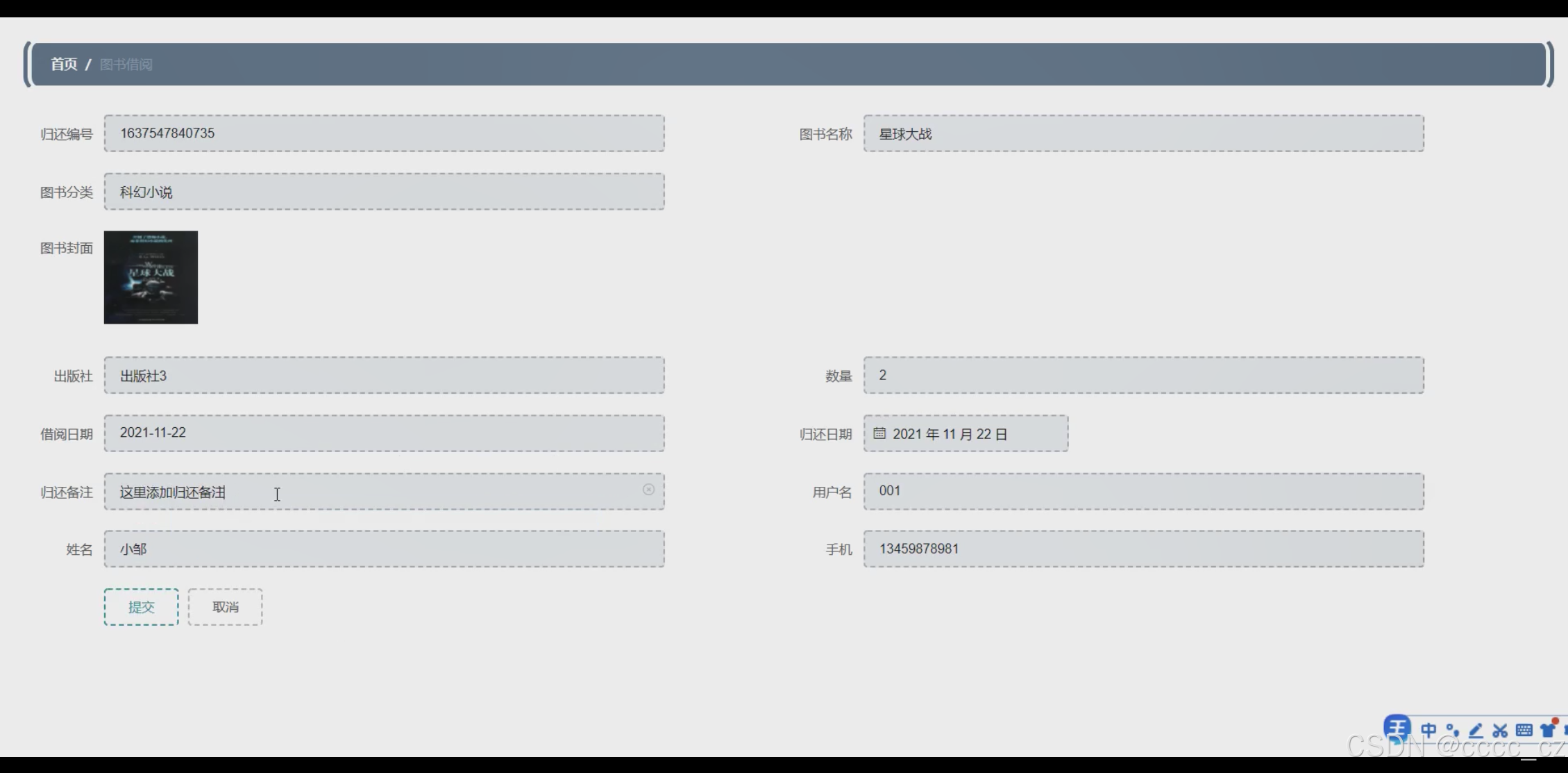Click the 手机 phone number field
This screenshot has width=1568, height=773.
pos(1143,549)
